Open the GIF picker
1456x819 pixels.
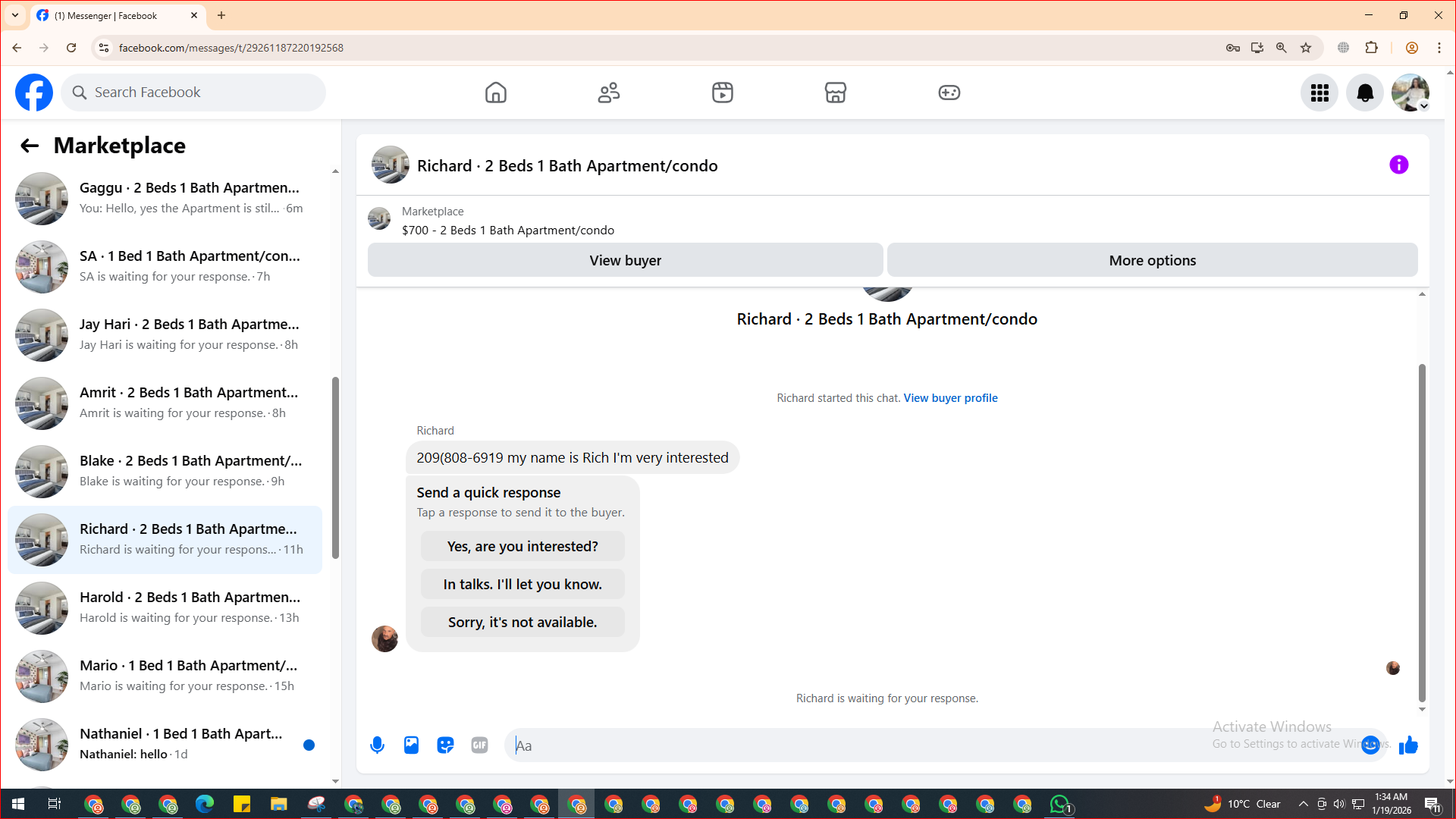[x=479, y=745]
